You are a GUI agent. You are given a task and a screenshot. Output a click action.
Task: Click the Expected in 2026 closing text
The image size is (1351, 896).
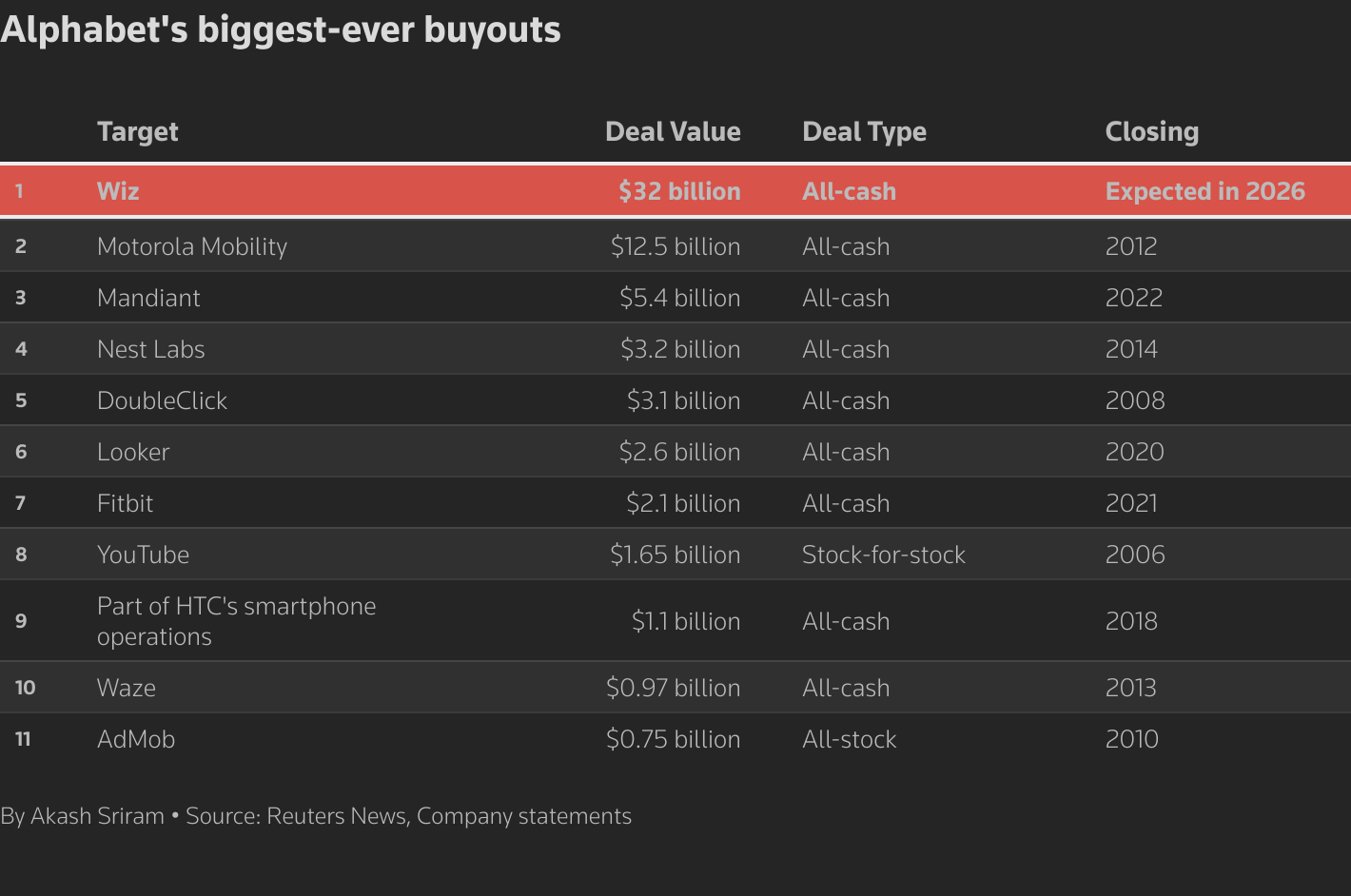click(1204, 191)
